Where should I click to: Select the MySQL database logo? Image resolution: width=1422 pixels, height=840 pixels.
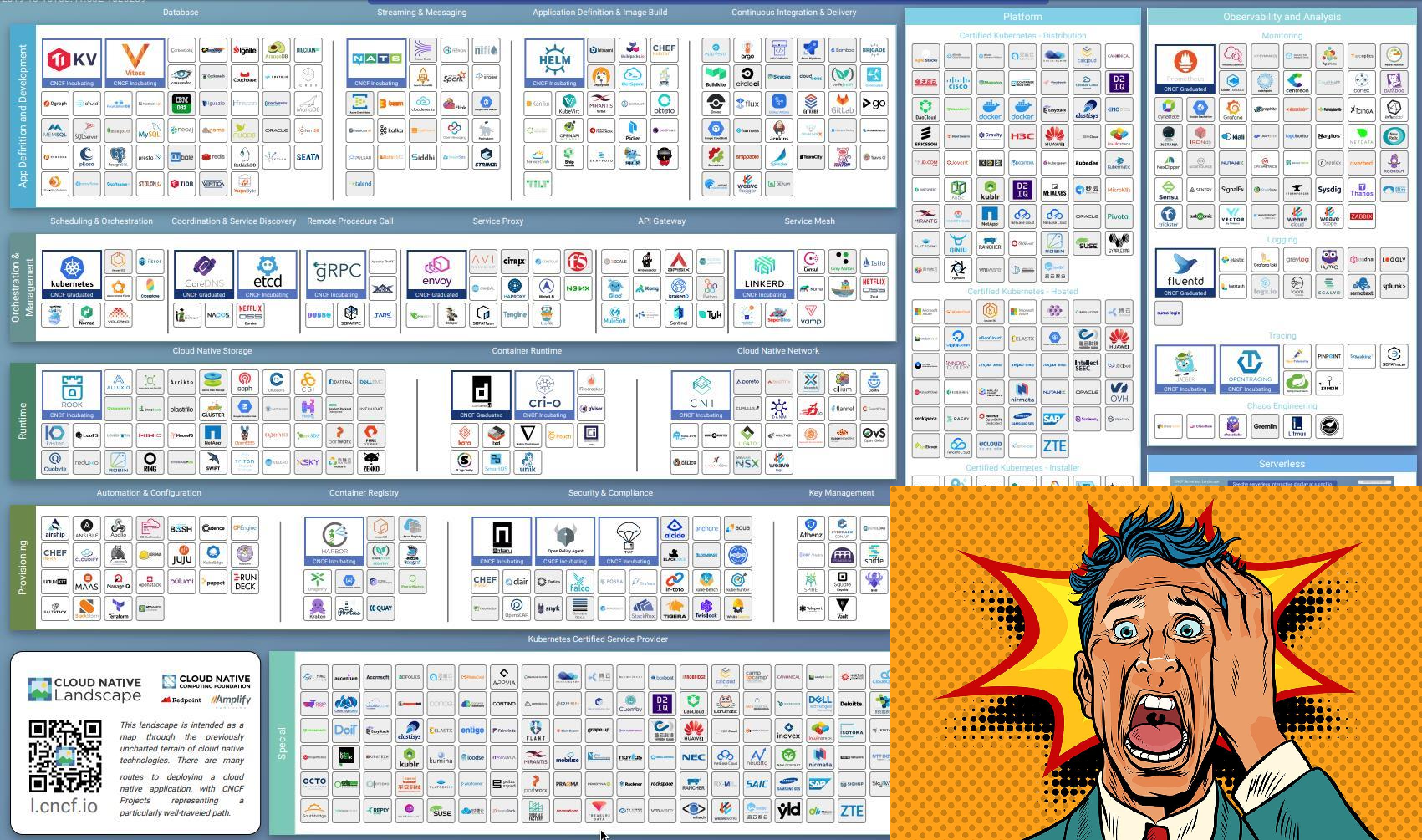pyautogui.click(x=150, y=130)
